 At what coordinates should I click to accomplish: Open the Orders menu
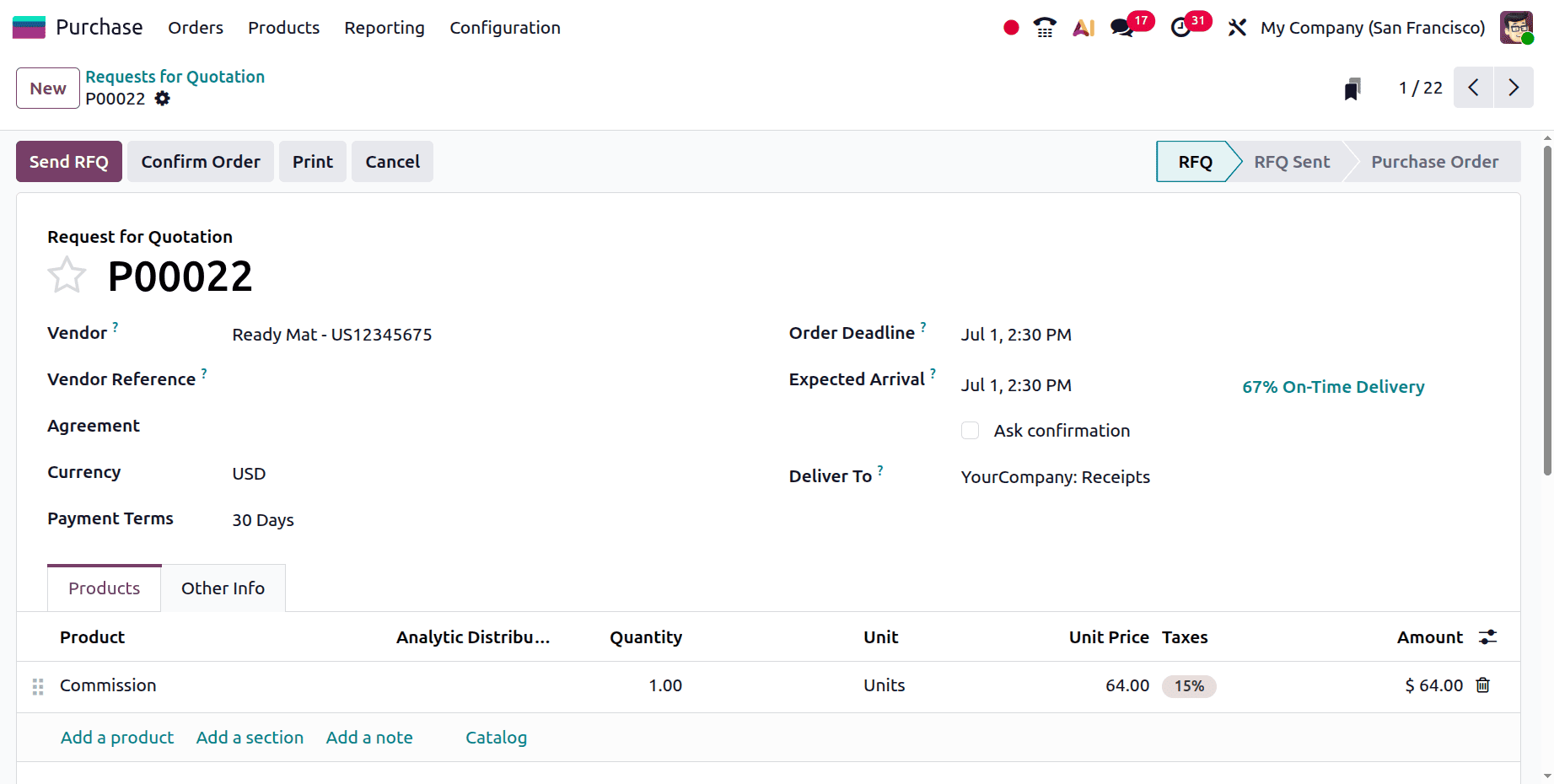196,28
